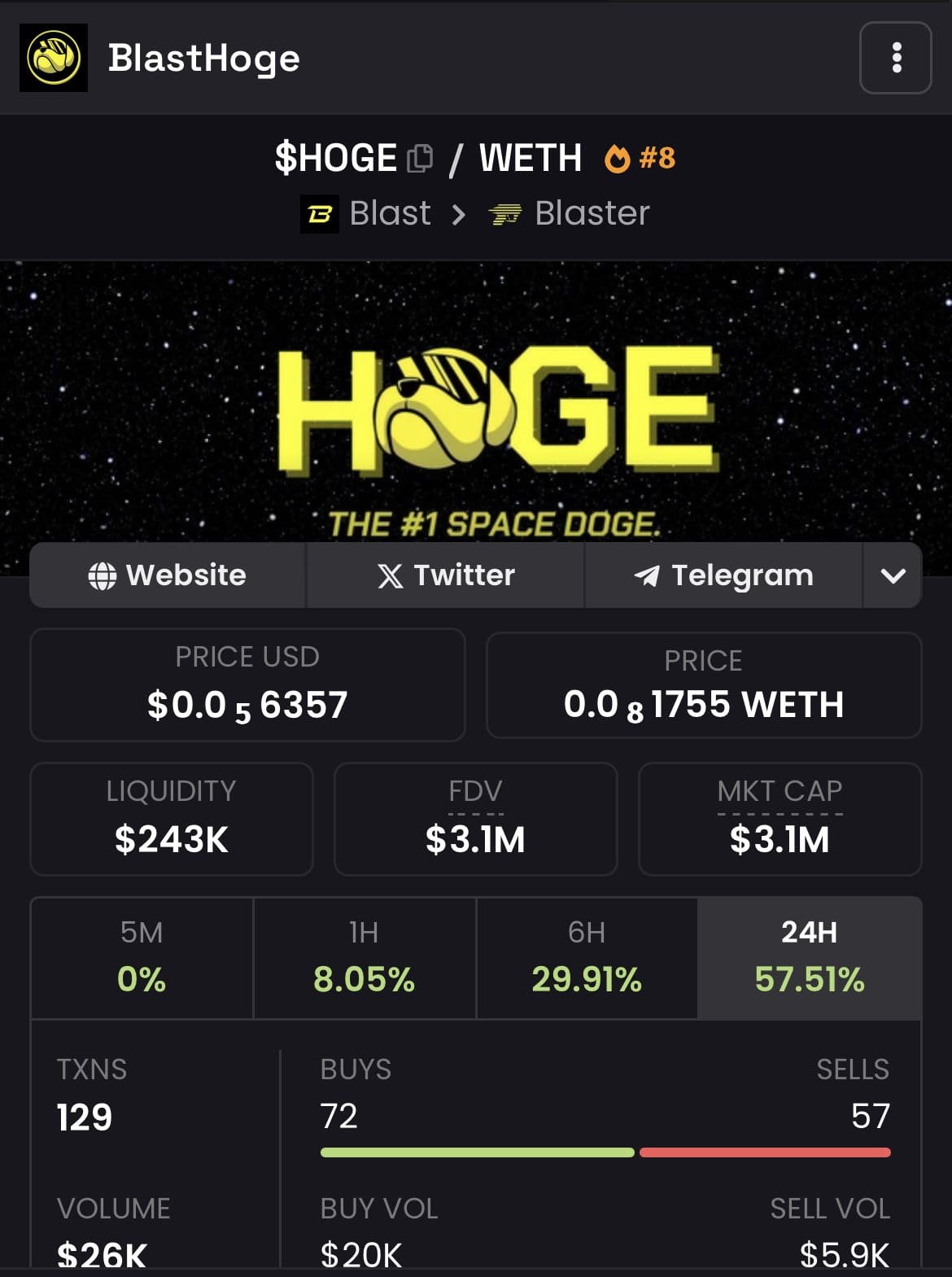
Task: Click the globe icon on Website
Action: click(x=103, y=576)
